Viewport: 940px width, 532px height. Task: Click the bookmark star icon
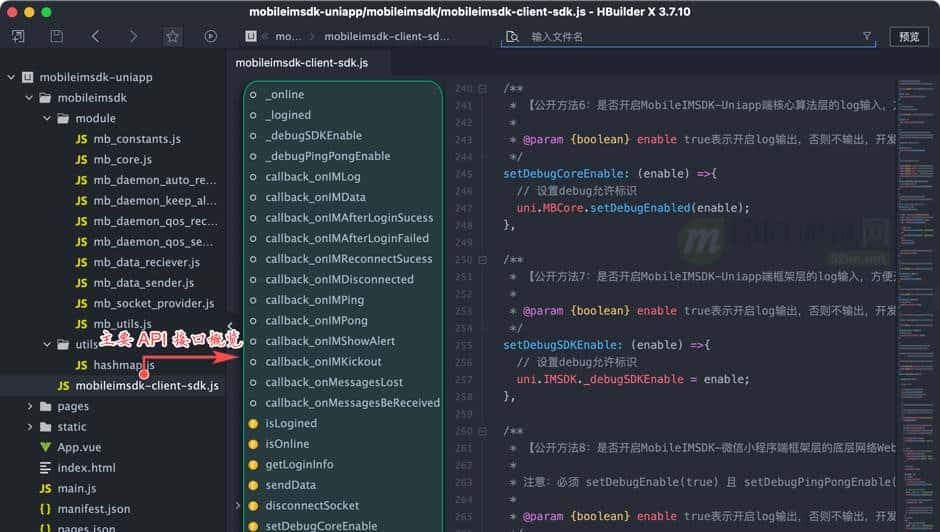pyautogui.click(x=172, y=37)
